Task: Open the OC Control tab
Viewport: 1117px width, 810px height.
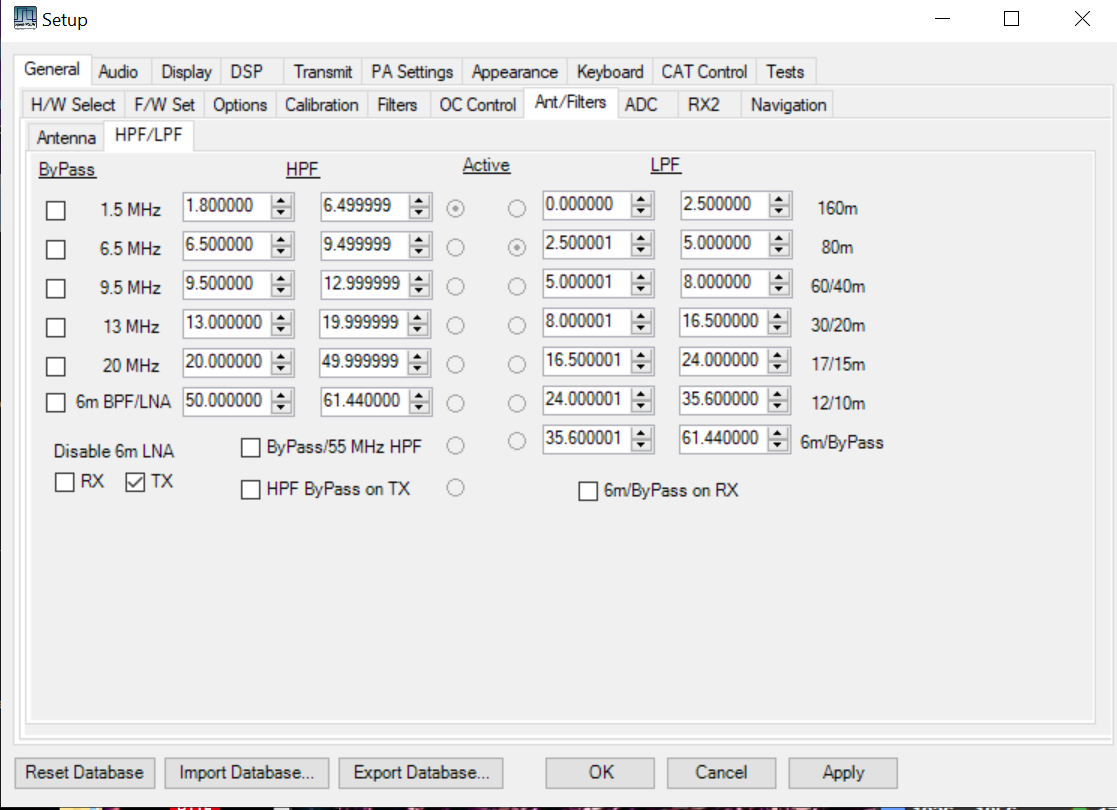Action: click(x=477, y=105)
